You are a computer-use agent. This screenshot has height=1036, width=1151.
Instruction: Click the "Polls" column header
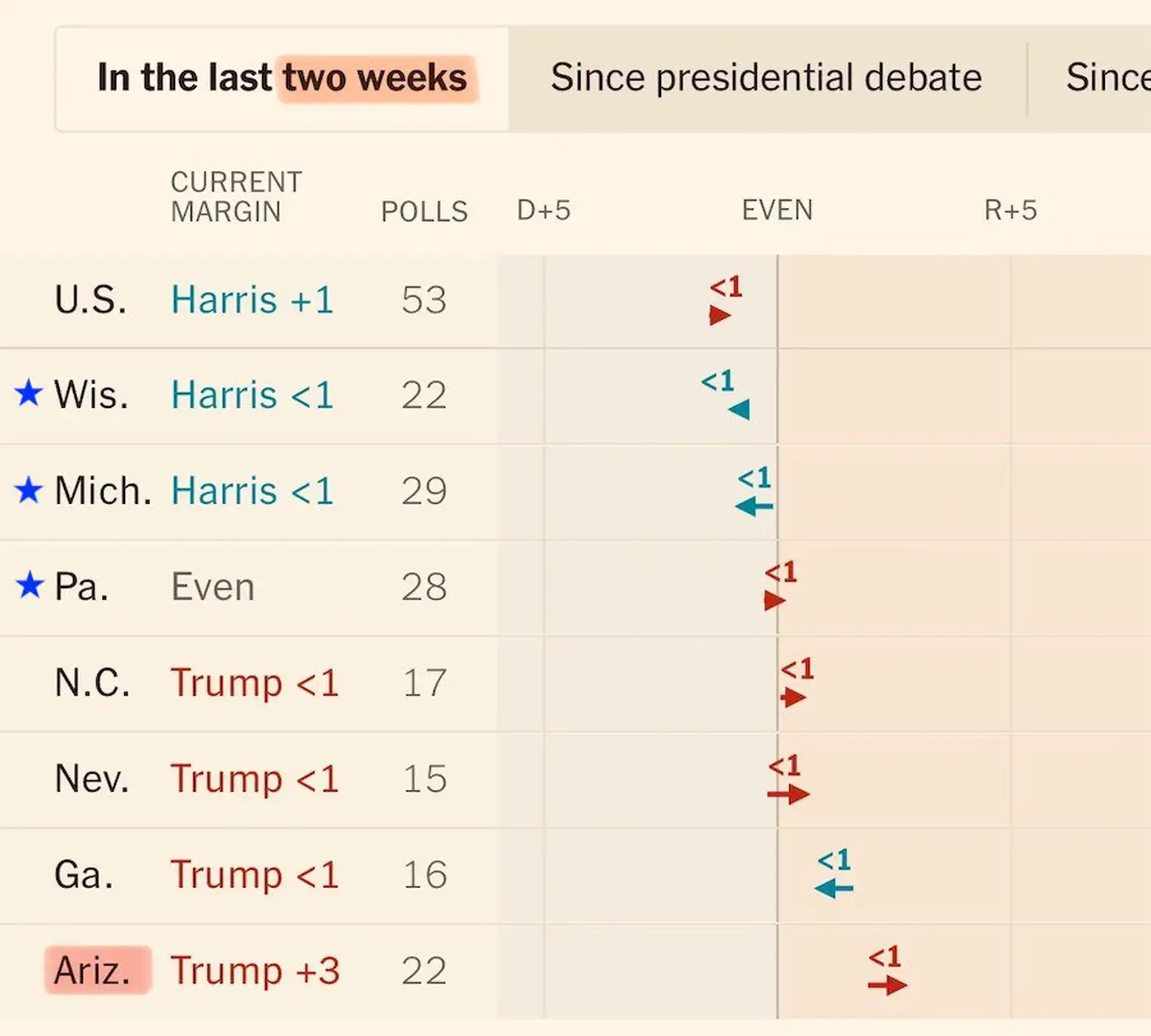[424, 211]
